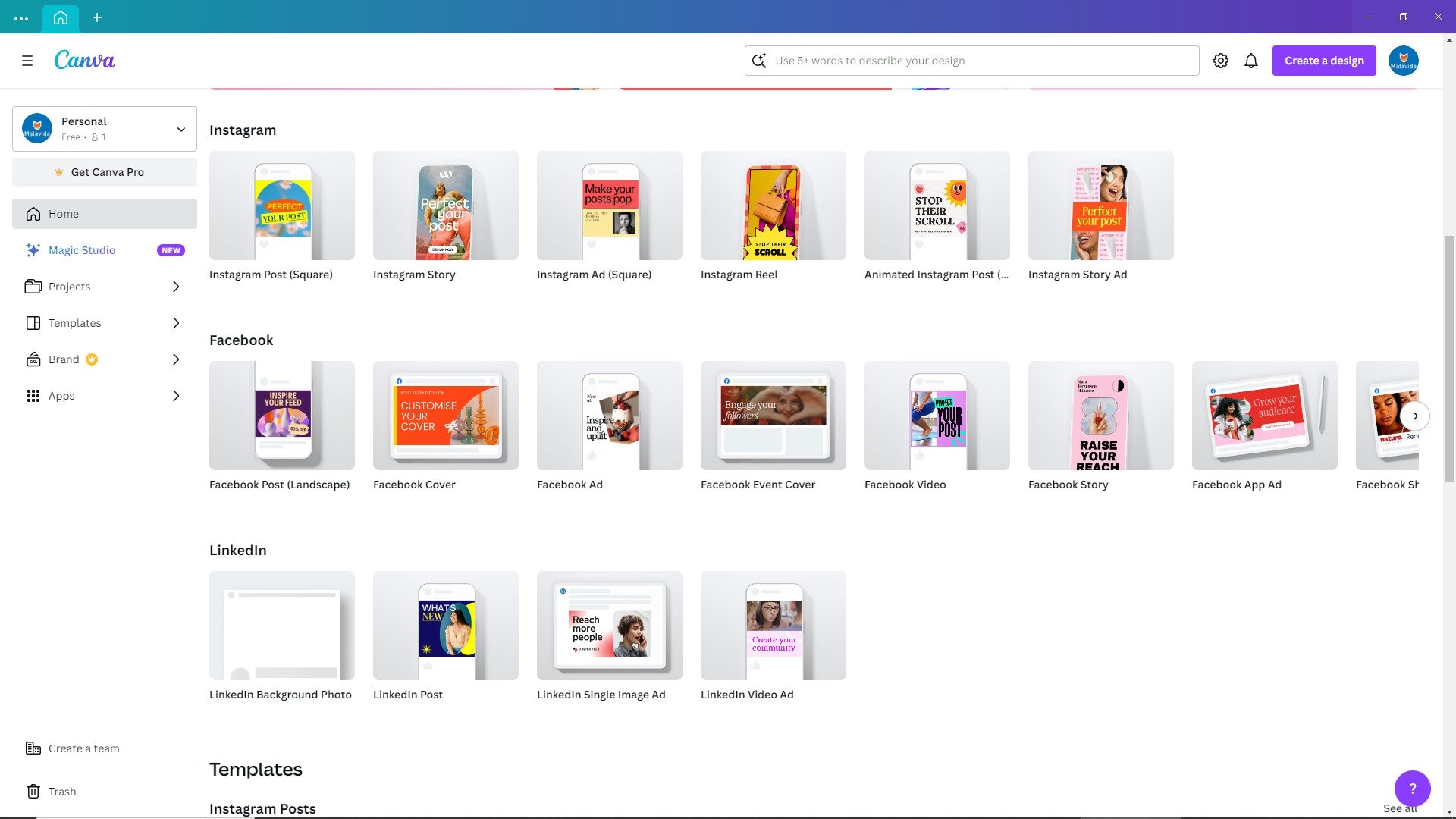The width and height of the screenshot is (1456, 819).
Task: Open the hamburger menu next to Canva logo
Action: pos(27,61)
